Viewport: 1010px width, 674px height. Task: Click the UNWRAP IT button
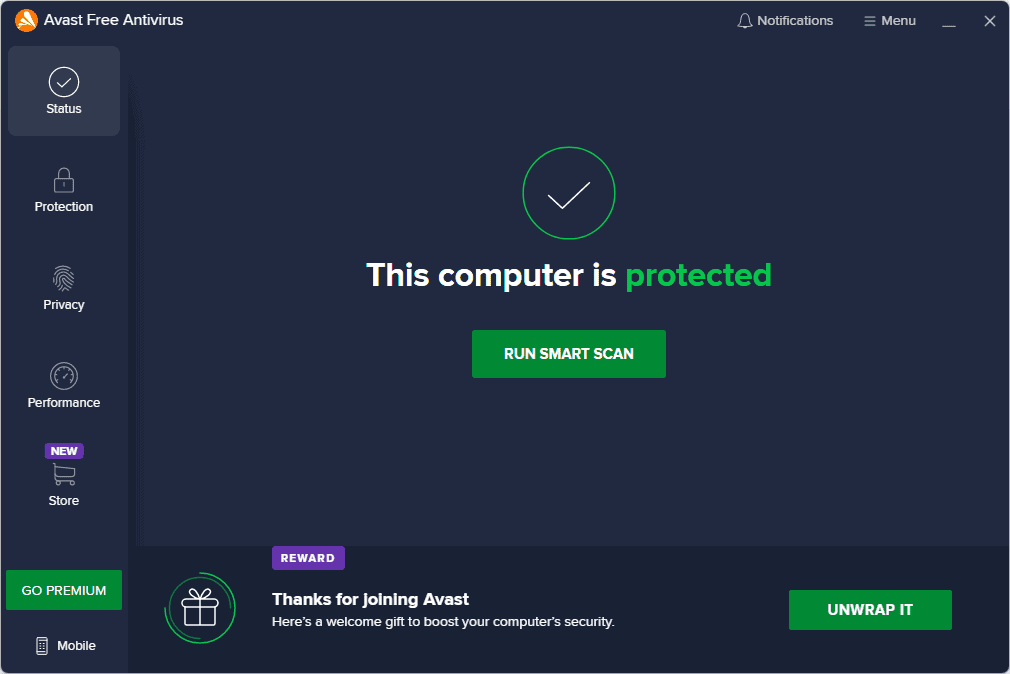tap(870, 610)
